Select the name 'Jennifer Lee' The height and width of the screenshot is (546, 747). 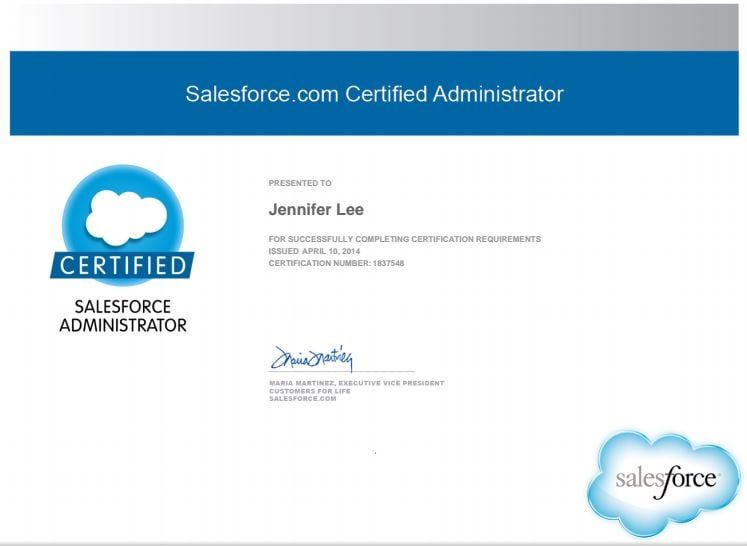click(316, 209)
